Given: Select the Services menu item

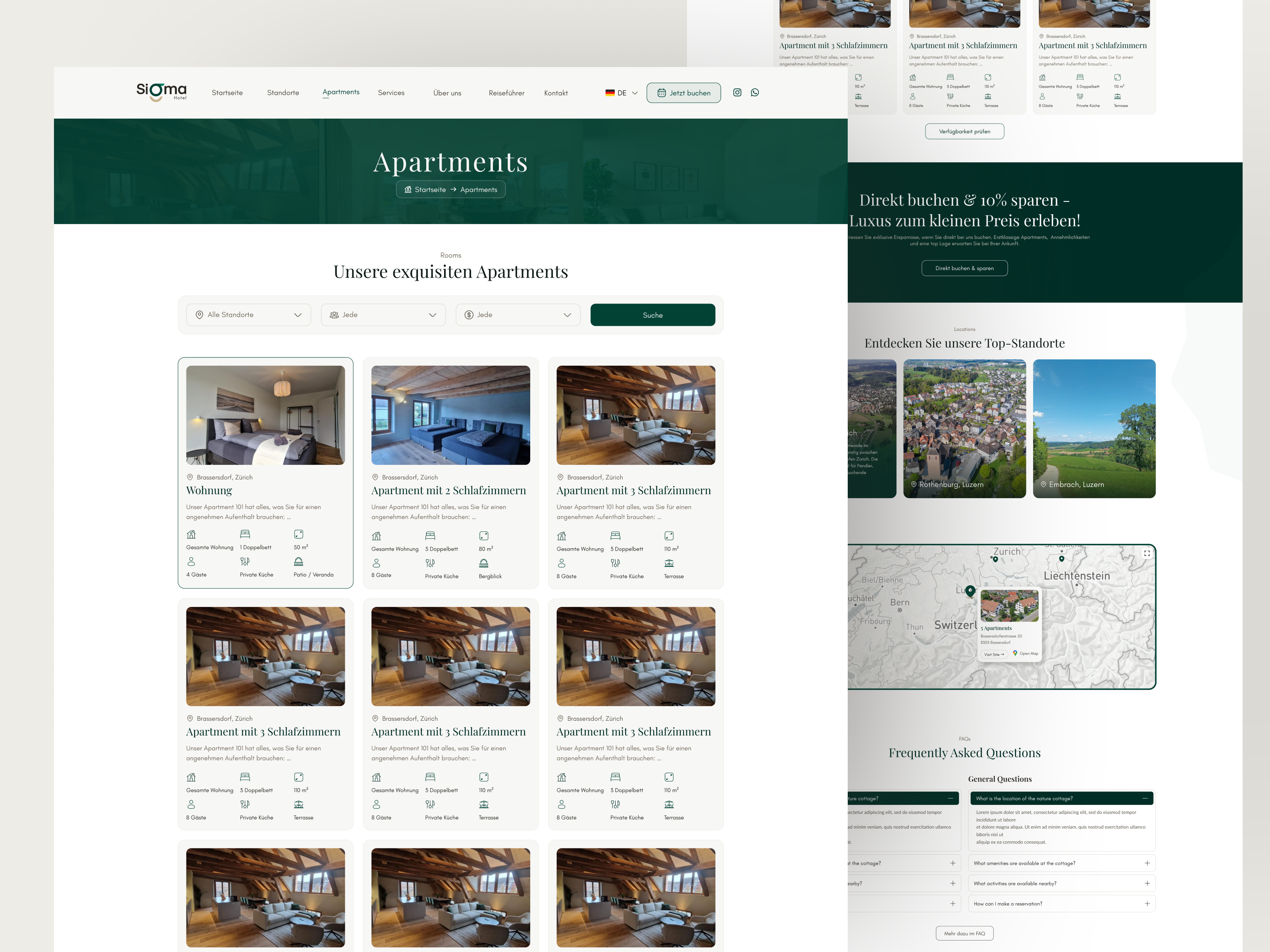Looking at the screenshot, I should (391, 92).
